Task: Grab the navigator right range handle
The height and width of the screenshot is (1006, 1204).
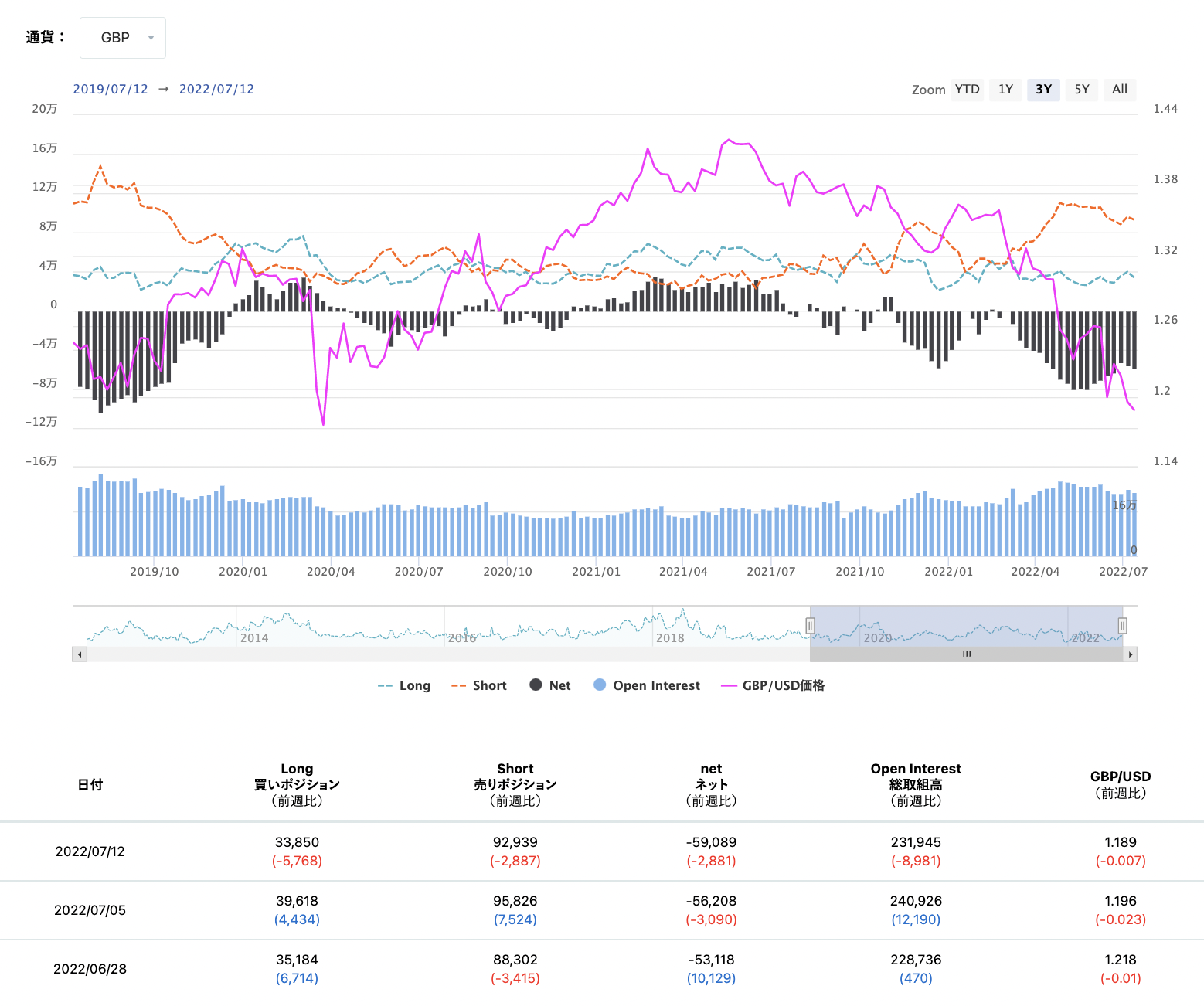Action: [1122, 626]
